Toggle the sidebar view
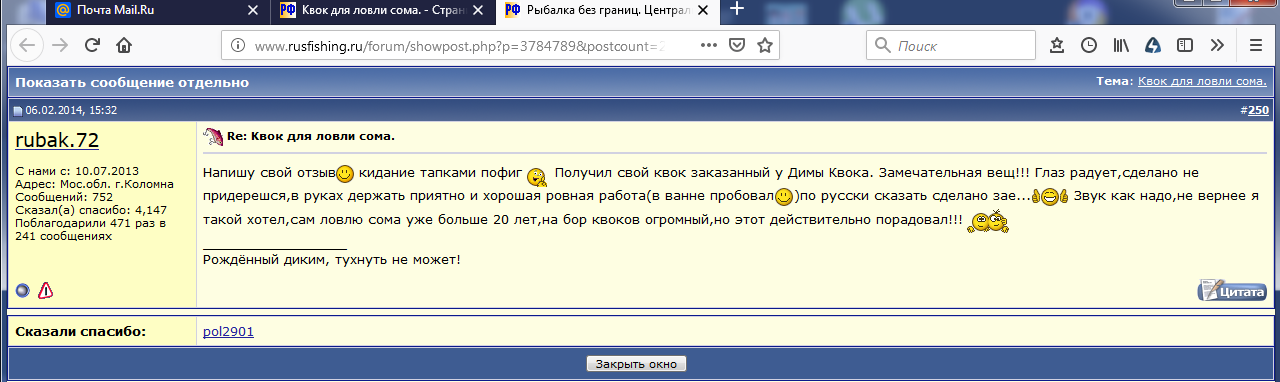The width and height of the screenshot is (1280, 382). pyautogui.click(x=1185, y=46)
